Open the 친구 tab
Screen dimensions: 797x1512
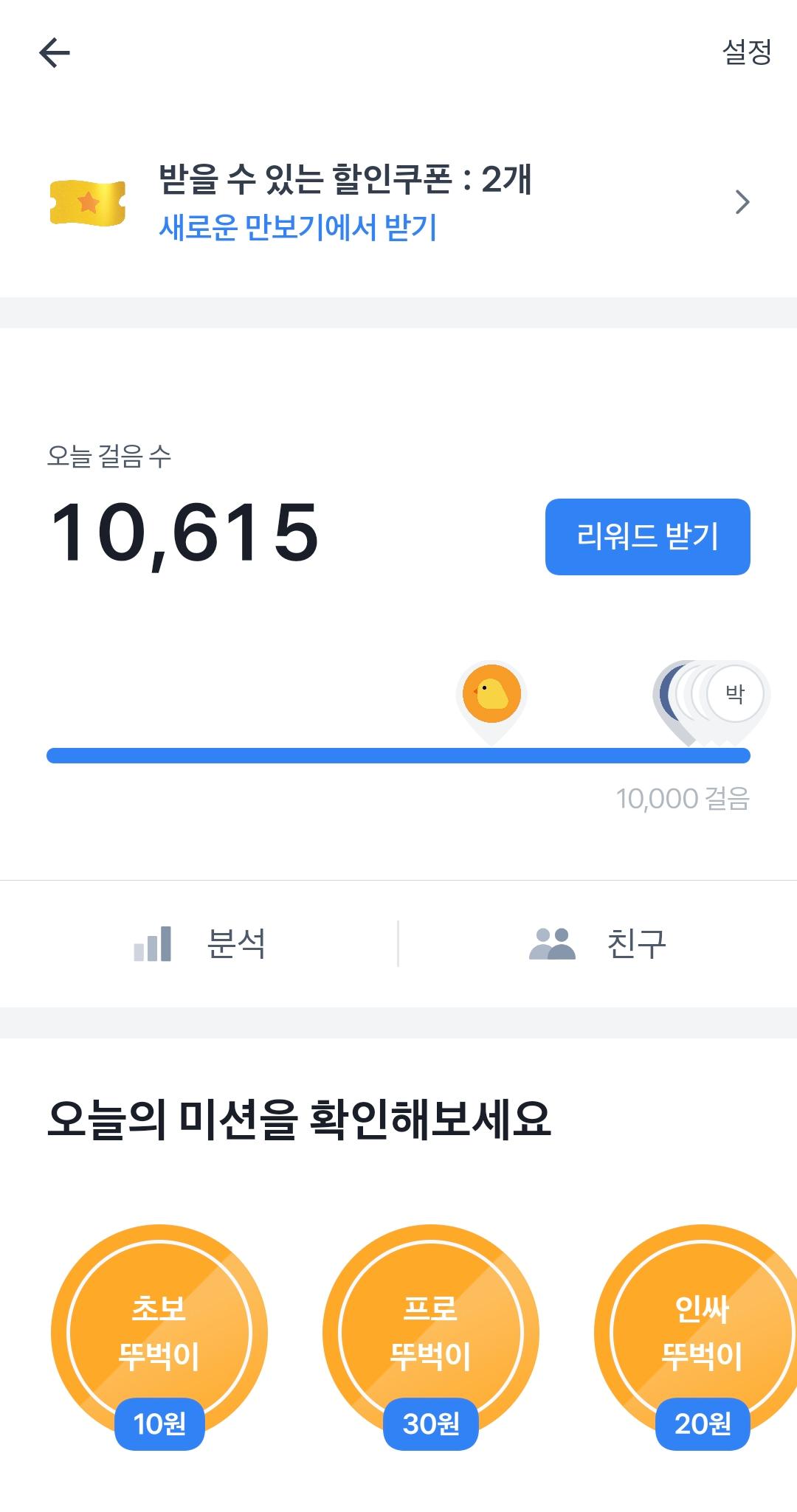pos(636,943)
